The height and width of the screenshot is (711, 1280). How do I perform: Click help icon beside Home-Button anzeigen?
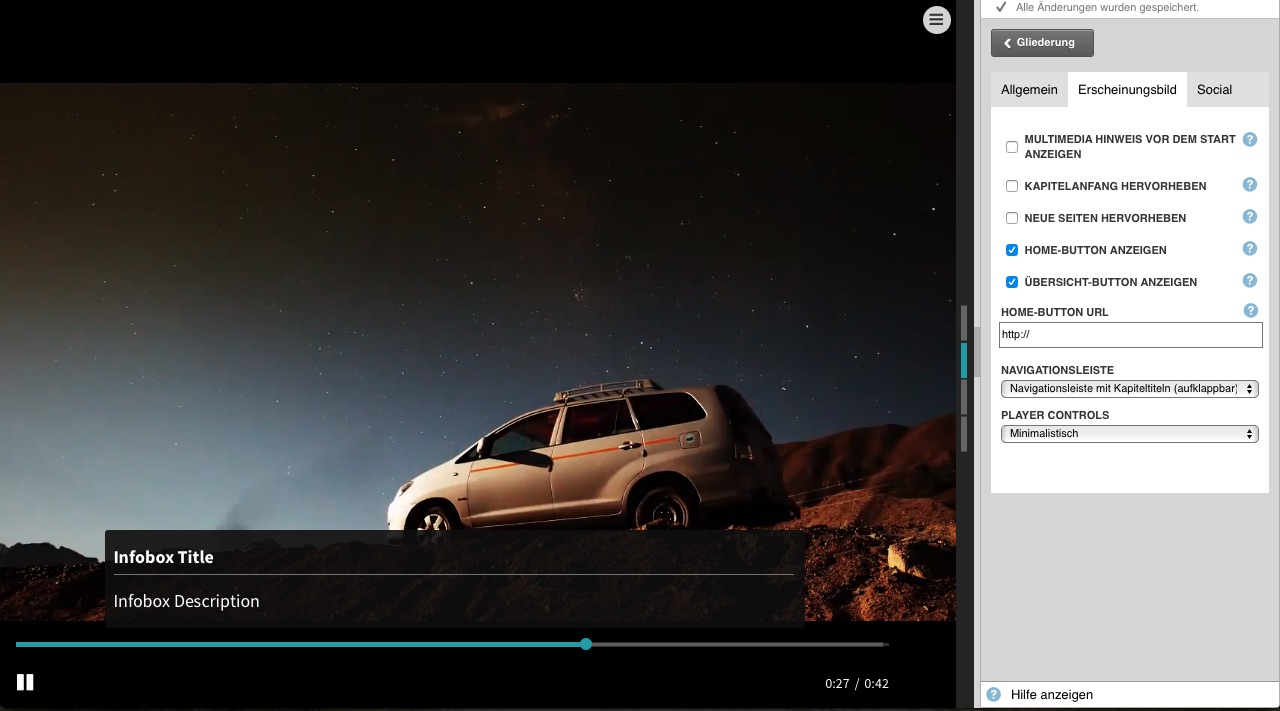(x=1249, y=249)
